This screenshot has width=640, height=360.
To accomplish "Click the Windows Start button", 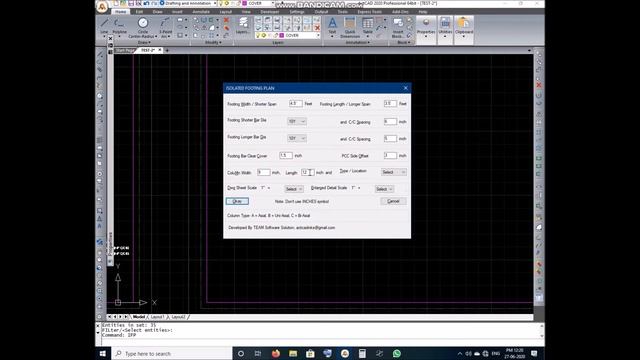I will point(103,353).
